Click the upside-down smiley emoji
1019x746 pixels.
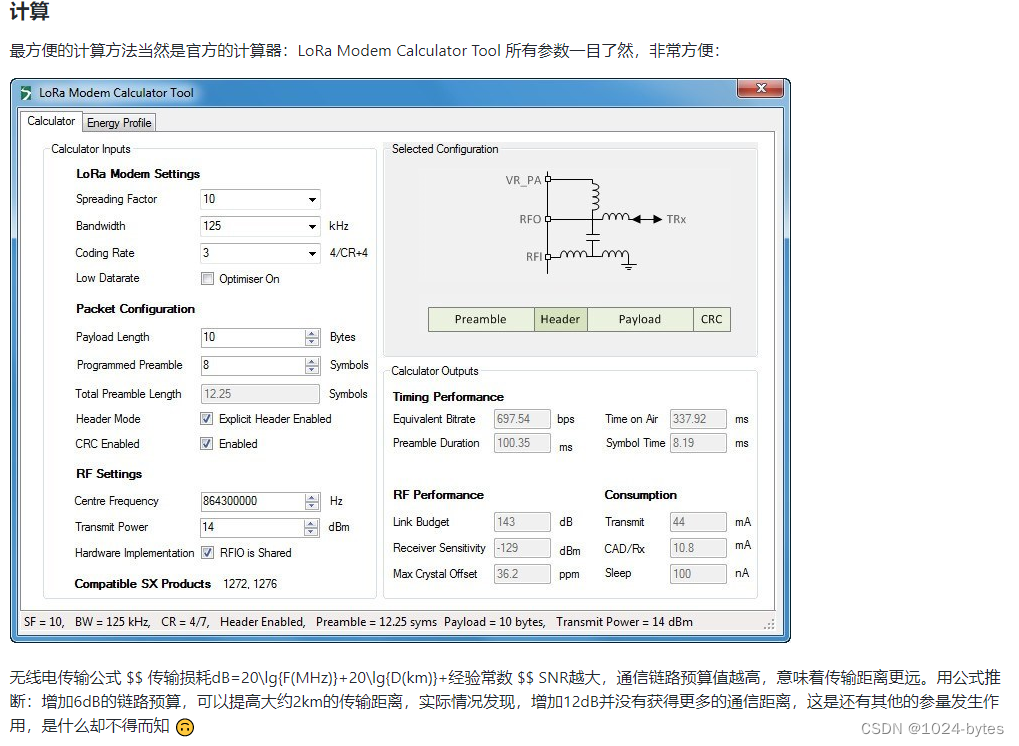tap(185, 727)
